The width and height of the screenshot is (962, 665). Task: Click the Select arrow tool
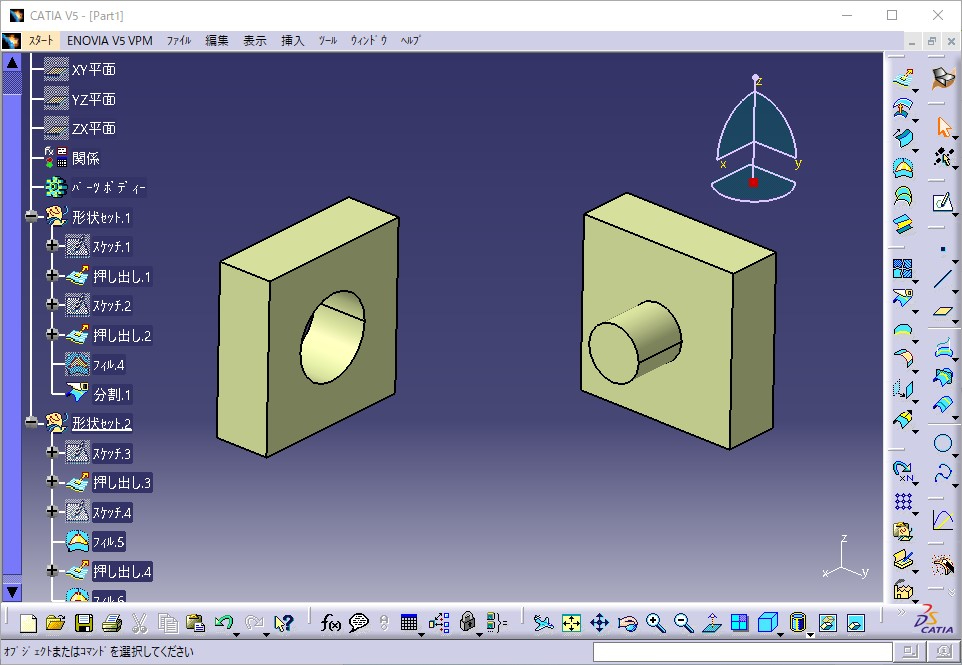943,127
